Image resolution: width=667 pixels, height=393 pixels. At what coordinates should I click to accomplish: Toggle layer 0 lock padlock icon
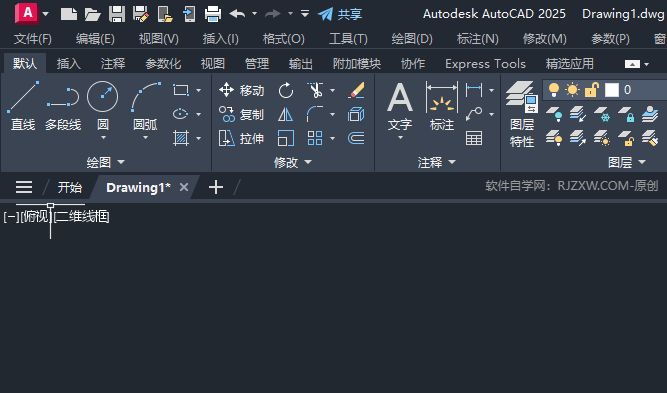coord(591,90)
